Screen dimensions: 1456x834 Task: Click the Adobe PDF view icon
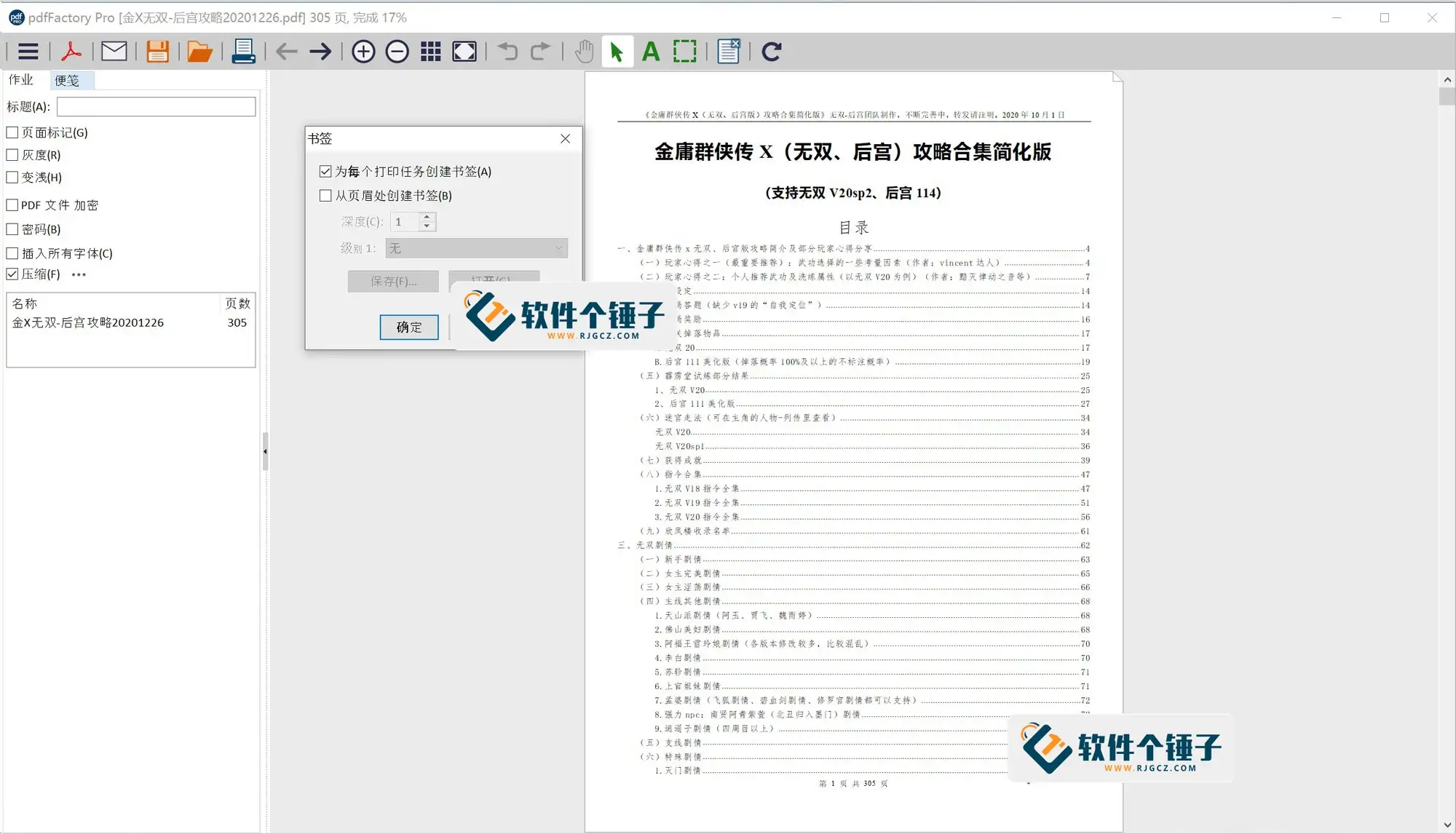click(71, 52)
